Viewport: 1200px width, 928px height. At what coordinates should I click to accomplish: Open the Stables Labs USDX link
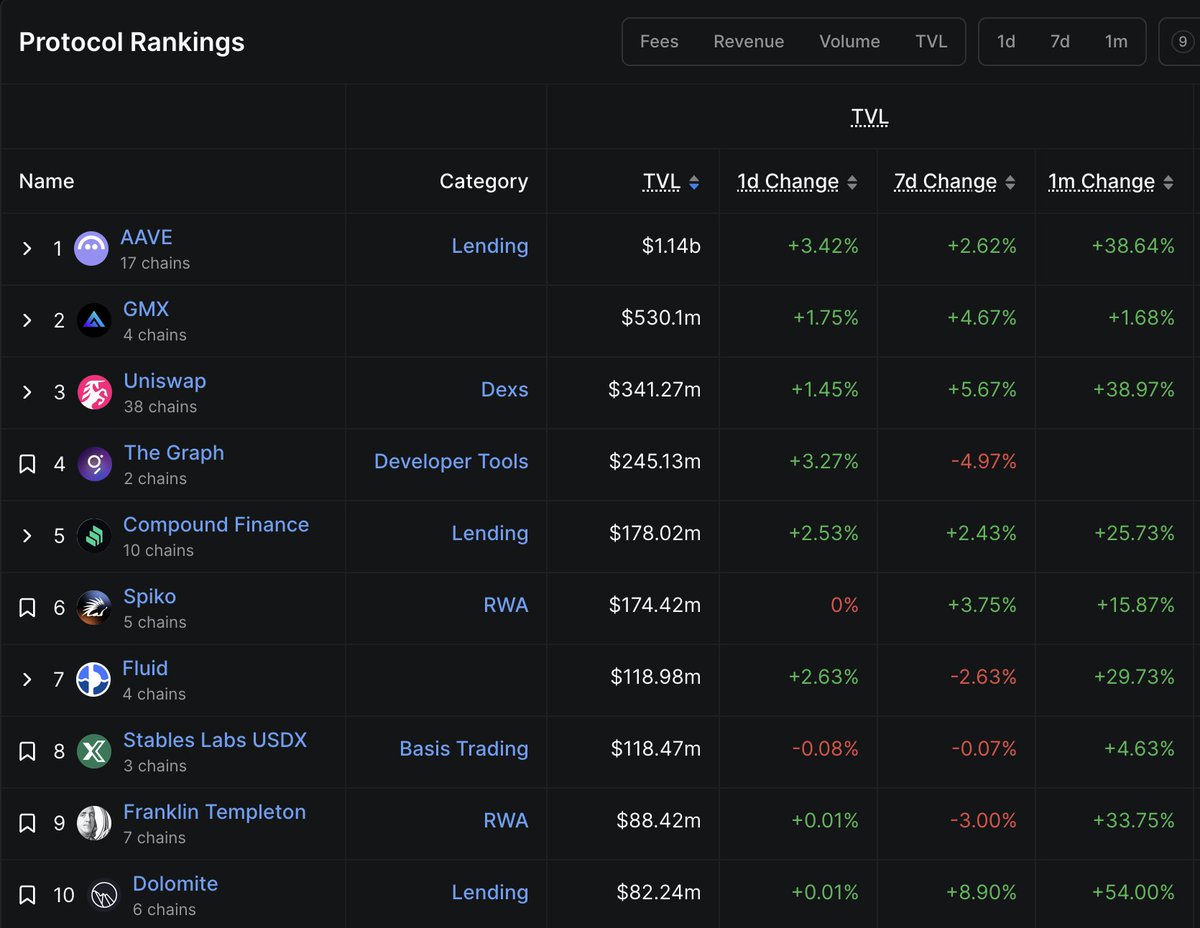click(x=215, y=740)
